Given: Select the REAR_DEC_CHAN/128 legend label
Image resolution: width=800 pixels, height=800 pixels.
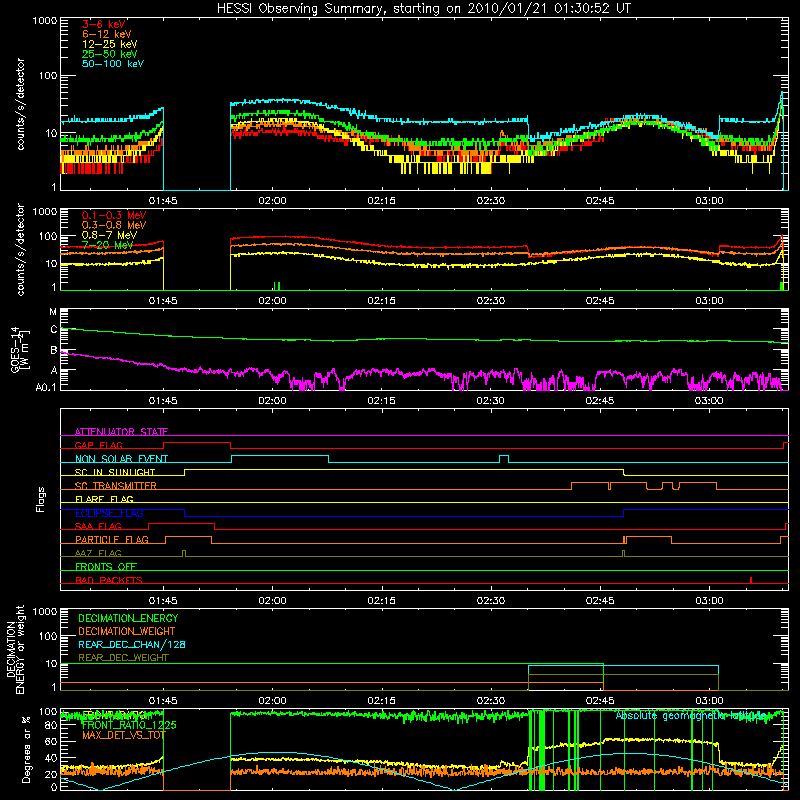Looking at the screenshot, I should (132, 644).
